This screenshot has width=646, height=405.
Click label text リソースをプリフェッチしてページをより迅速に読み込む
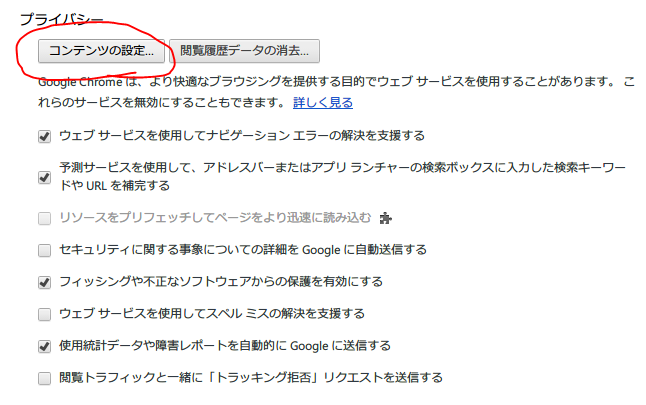point(215,218)
